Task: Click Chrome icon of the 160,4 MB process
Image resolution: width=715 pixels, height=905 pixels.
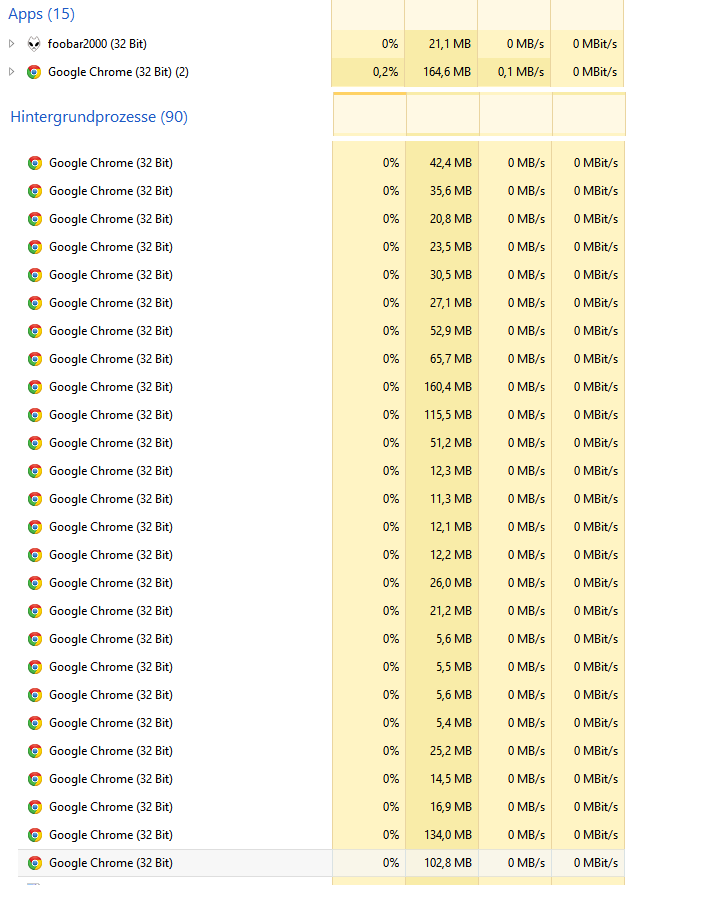Action: tap(35, 387)
